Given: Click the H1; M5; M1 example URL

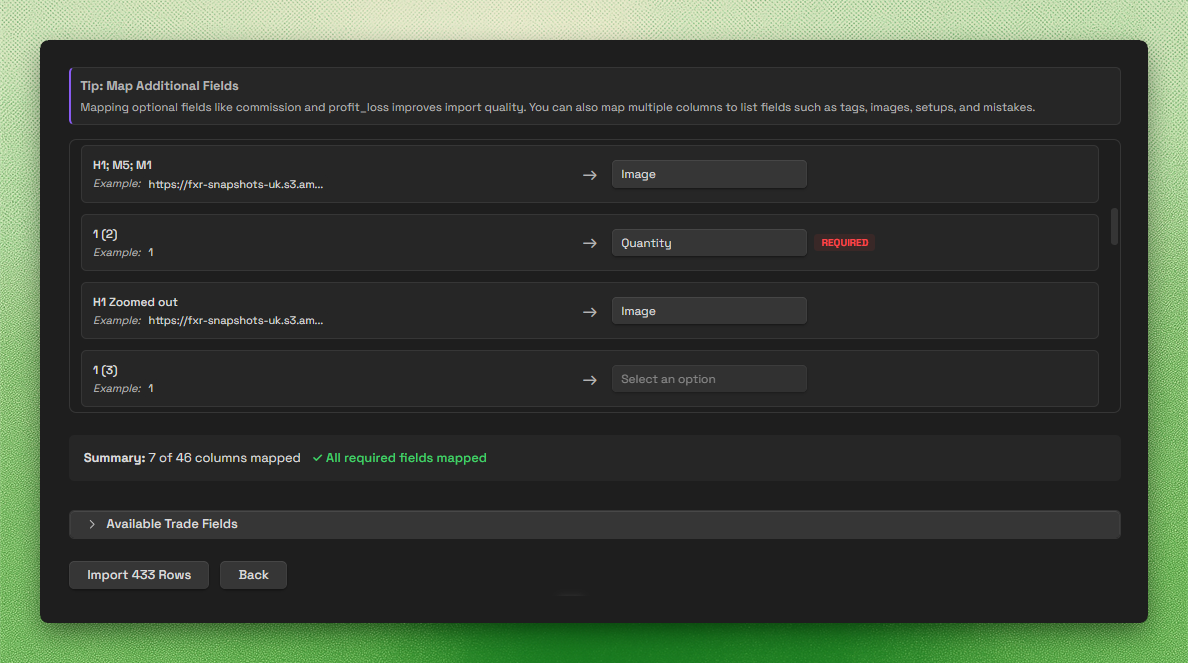Looking at the screenshot, I should [x=236, y=184].
